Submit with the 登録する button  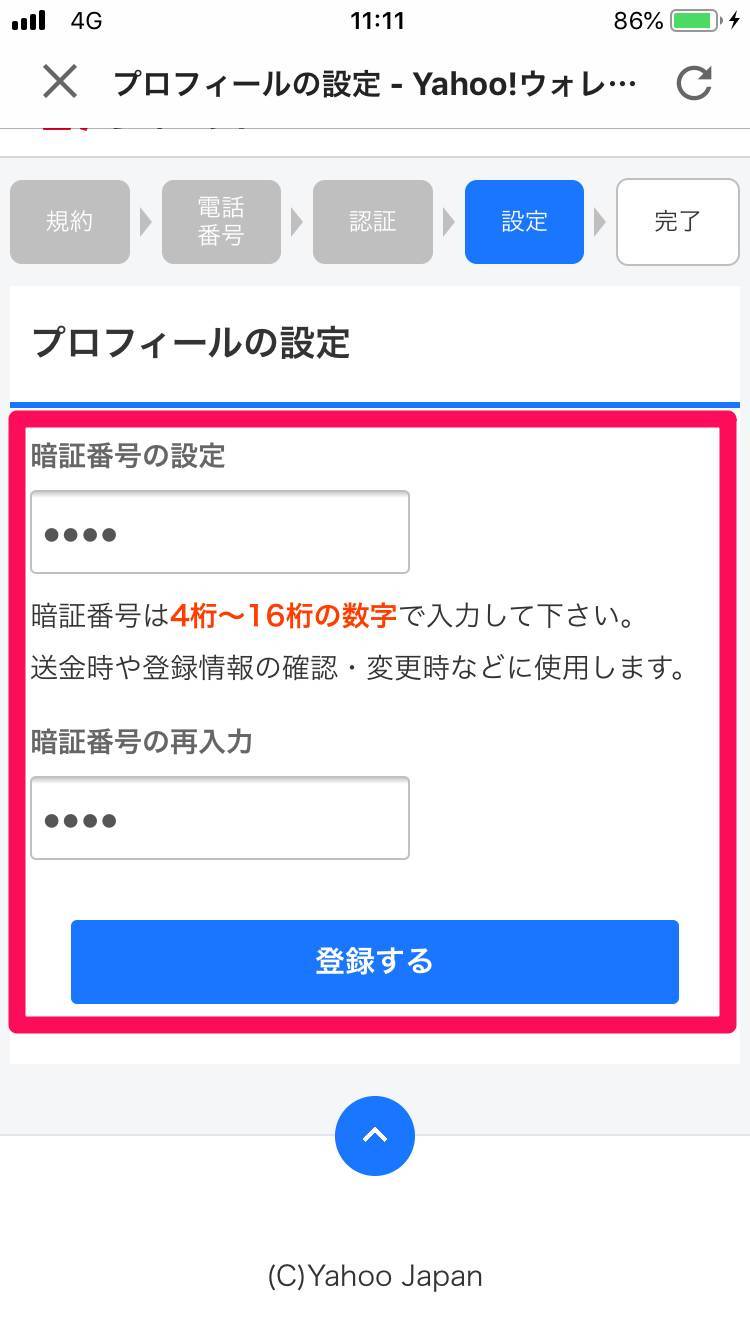375,962
